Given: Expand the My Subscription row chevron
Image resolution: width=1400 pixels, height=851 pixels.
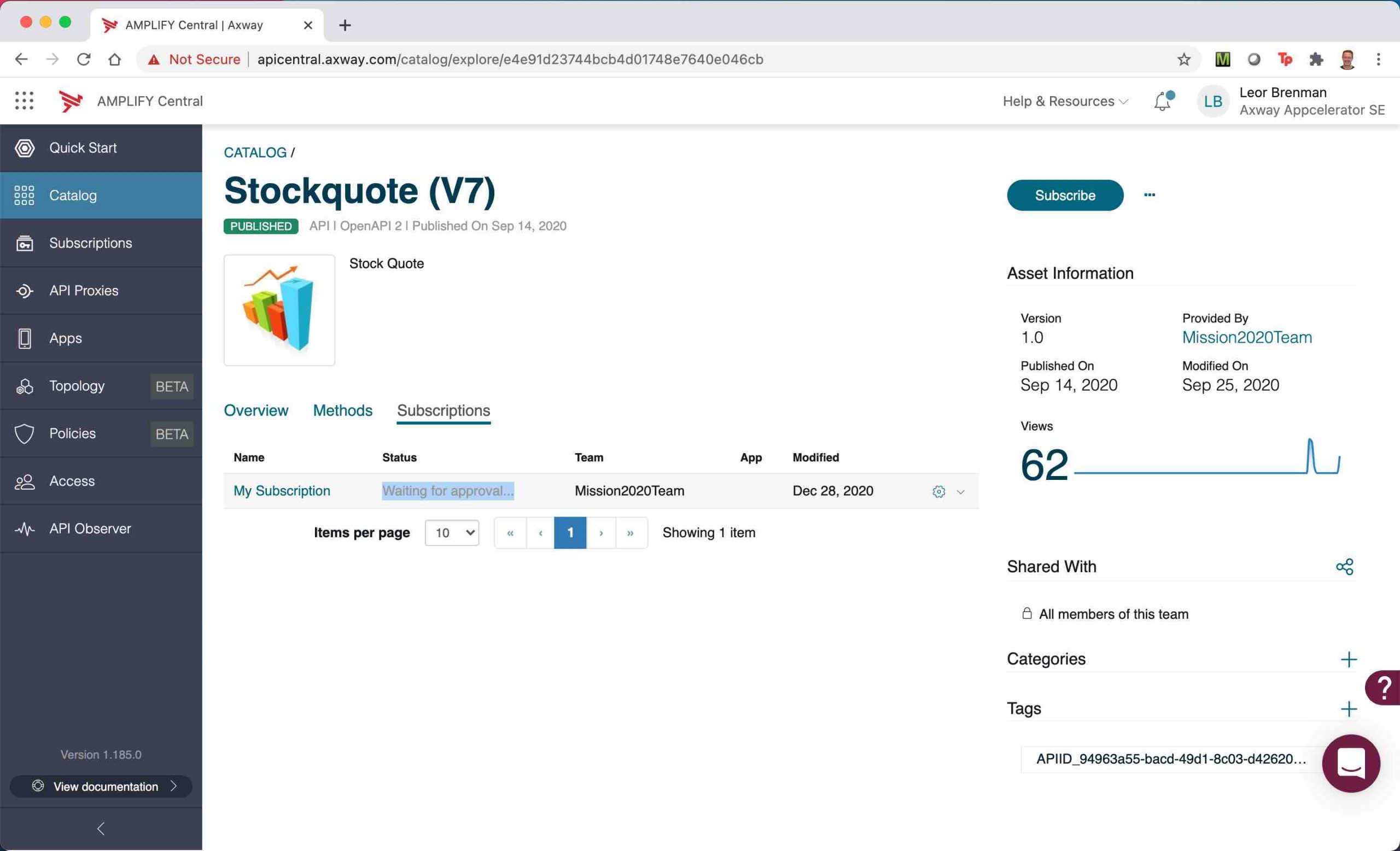Looking at the screenshot, I should tap(961, 492).
